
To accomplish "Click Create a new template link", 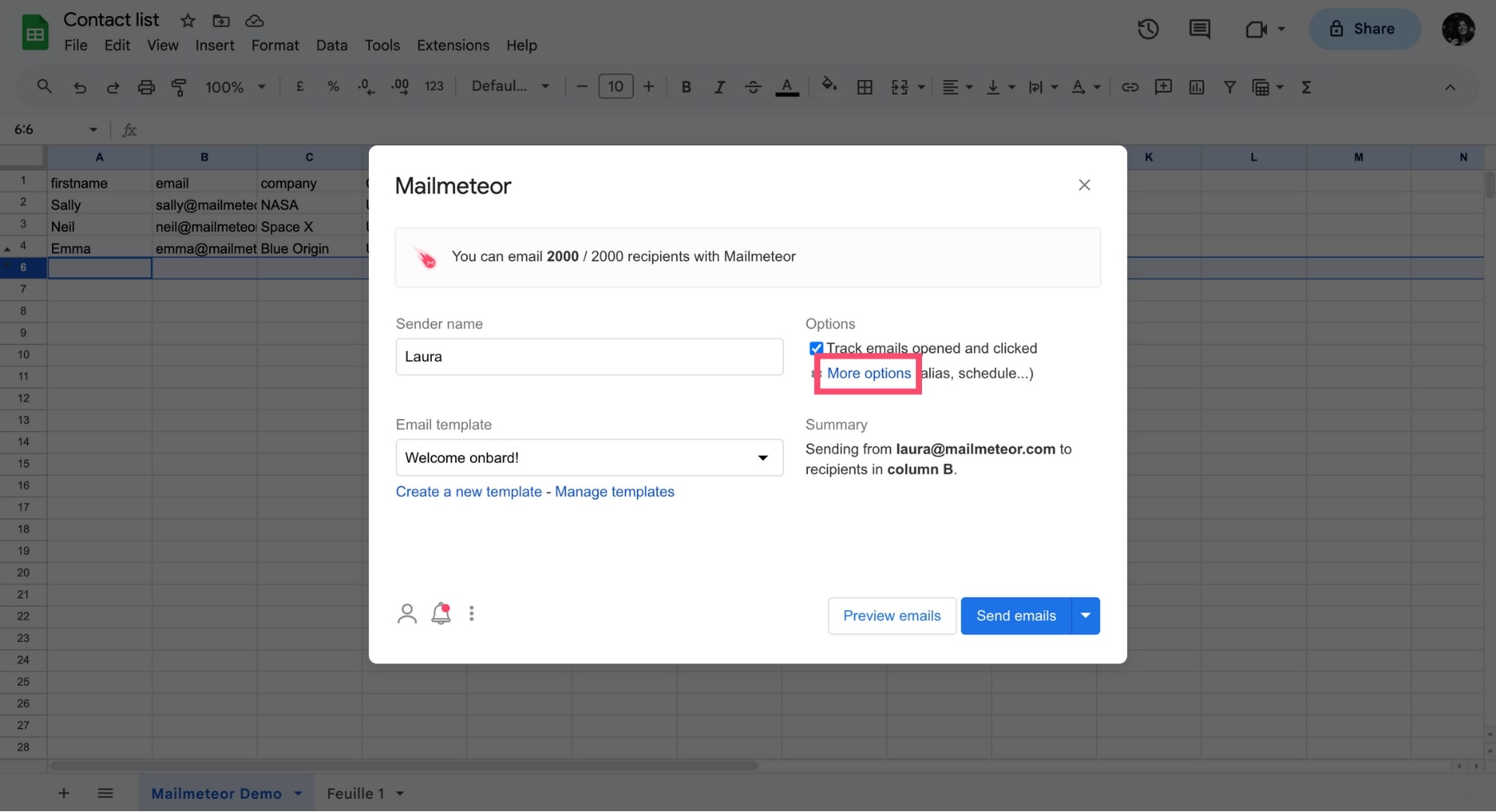I will pos(468,491).
